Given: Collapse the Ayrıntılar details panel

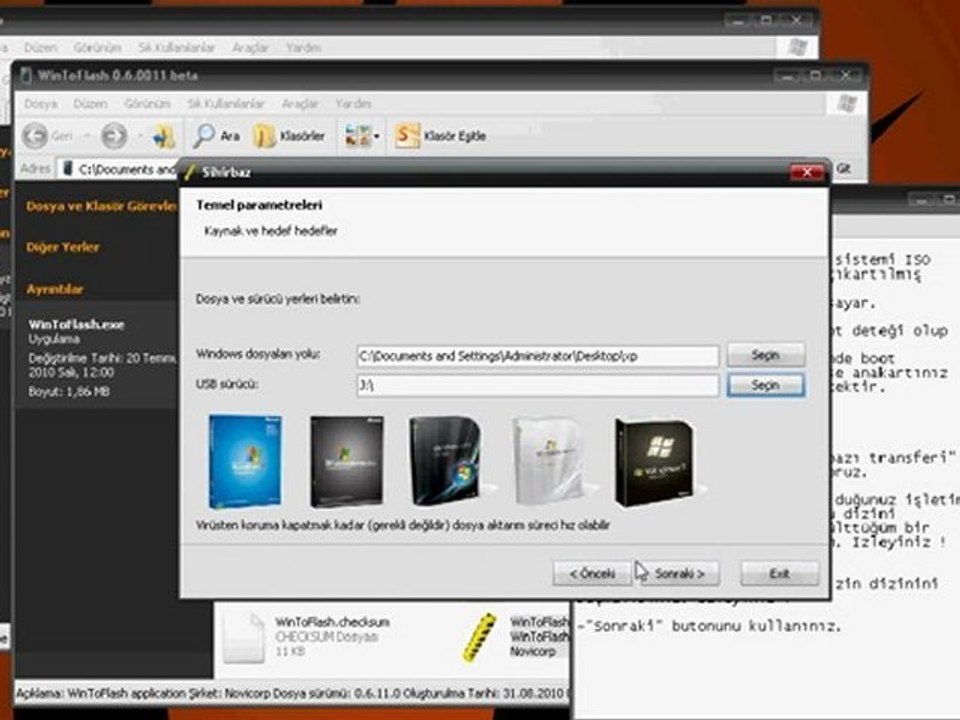Looking at the screenshot, I should [x=54, y=289].
